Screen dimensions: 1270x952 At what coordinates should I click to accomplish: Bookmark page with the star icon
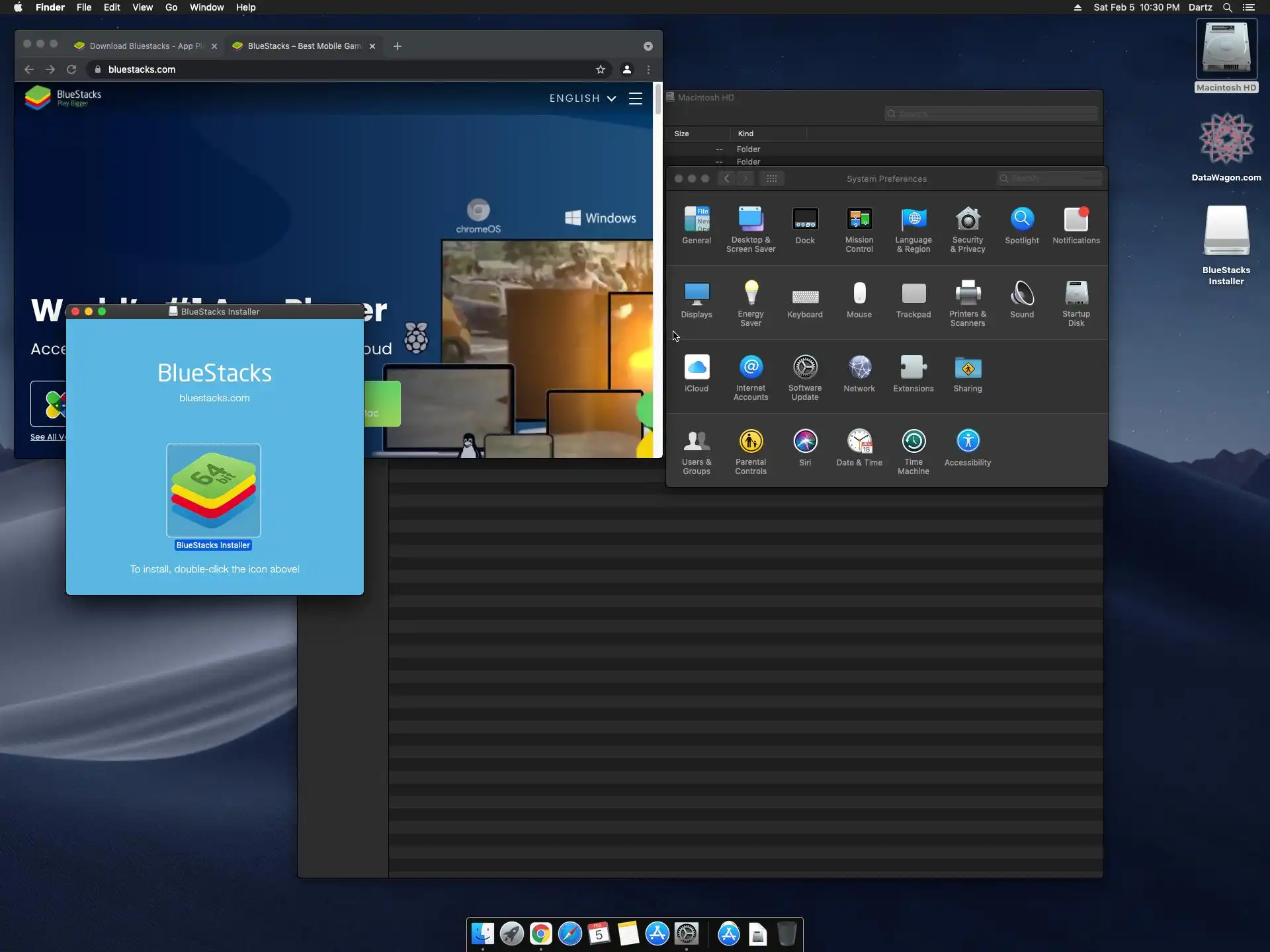[600, 69]
